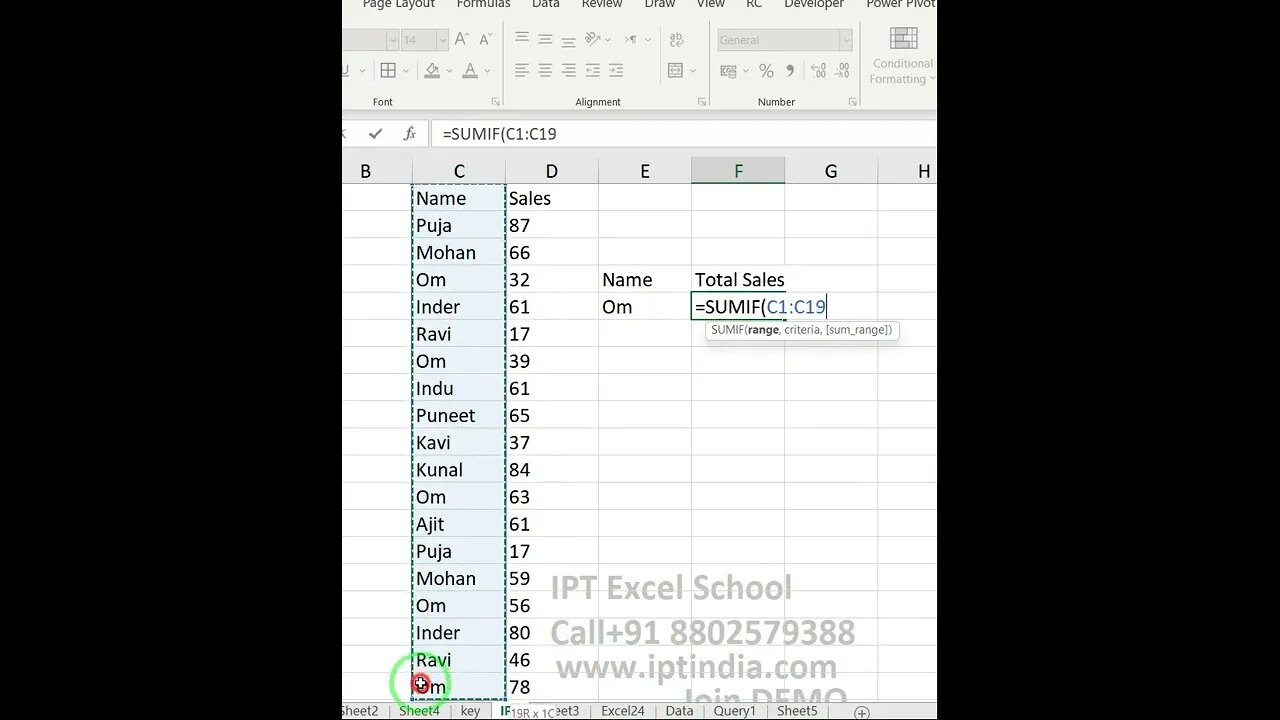This screenshot has height=720, width=1280.
Task: Click the Ajit name cell
Action: pos(459,524)
